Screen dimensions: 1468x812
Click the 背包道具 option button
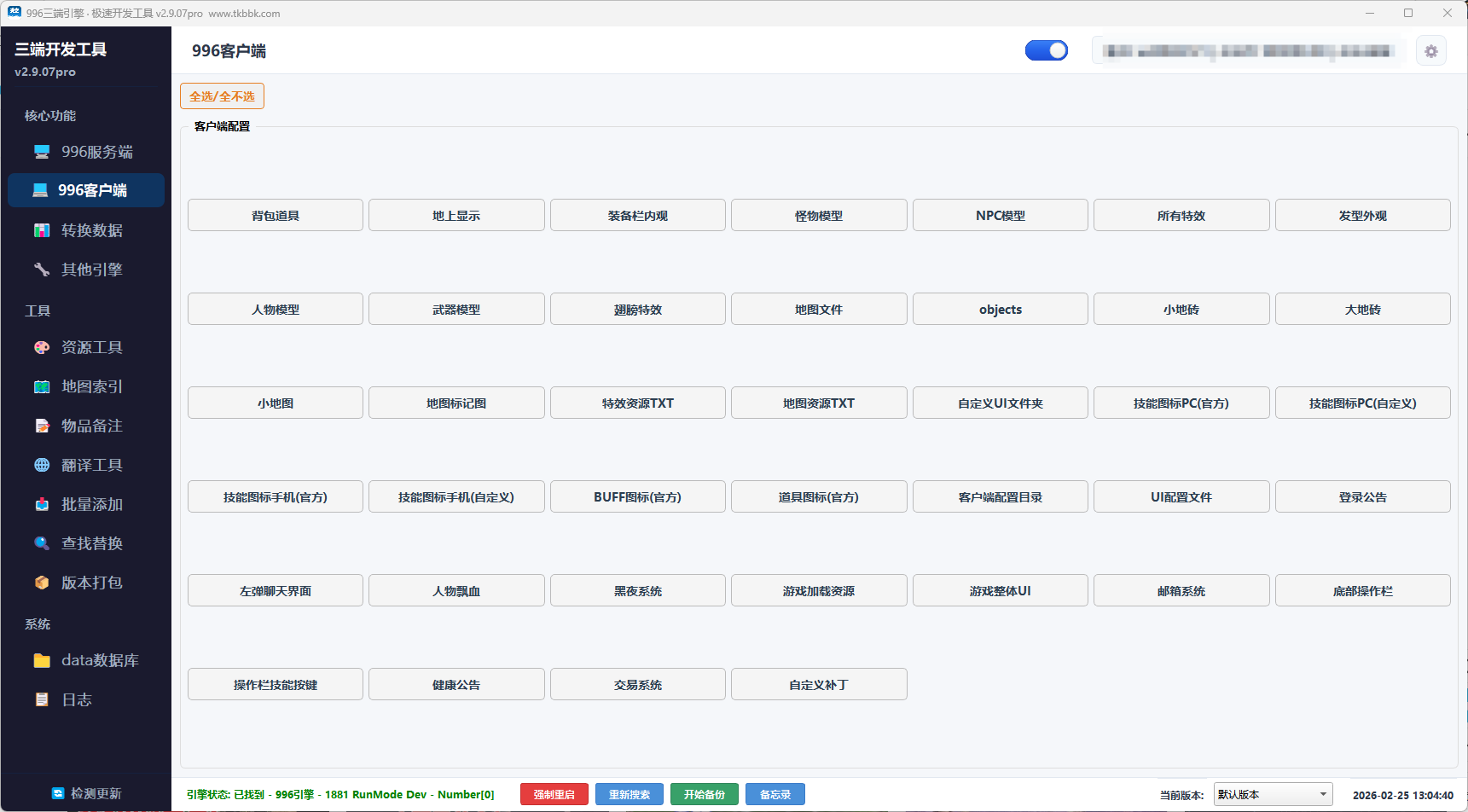[x=276, y=216]
